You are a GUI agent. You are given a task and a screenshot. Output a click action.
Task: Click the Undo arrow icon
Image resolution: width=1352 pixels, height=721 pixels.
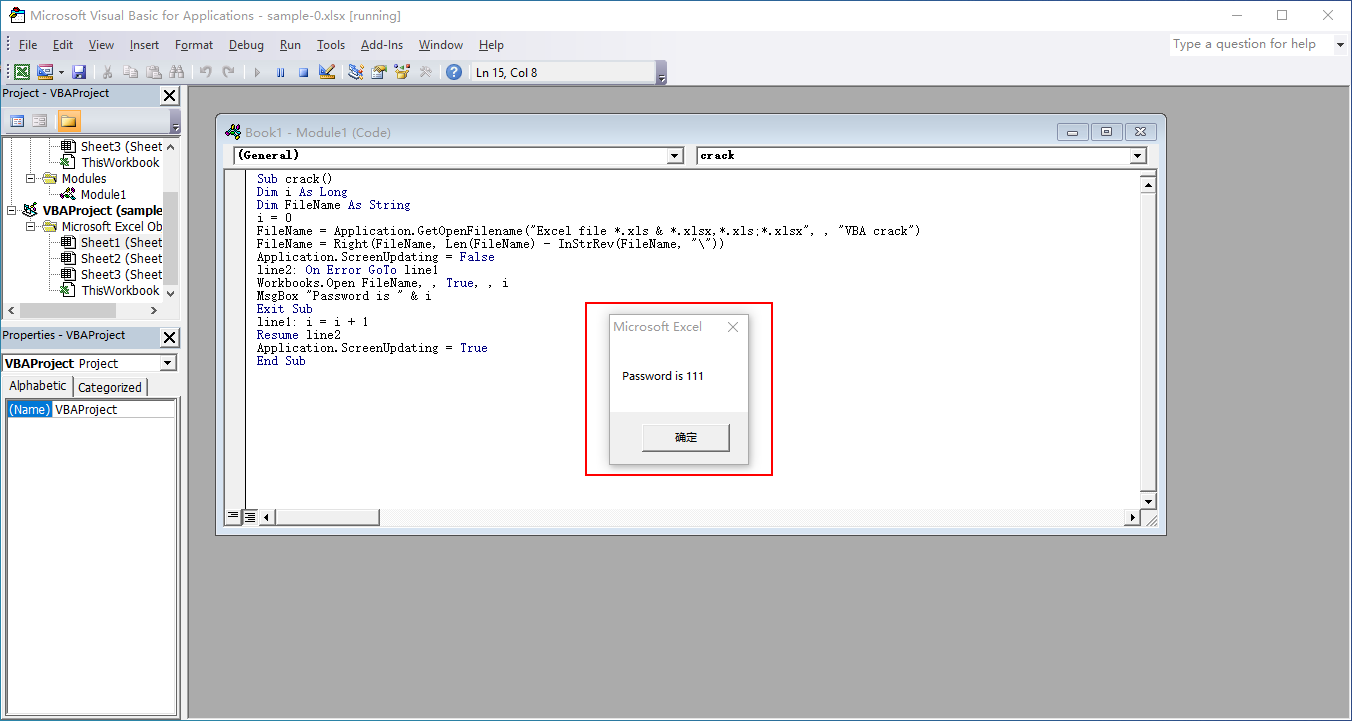click(205, 72)
